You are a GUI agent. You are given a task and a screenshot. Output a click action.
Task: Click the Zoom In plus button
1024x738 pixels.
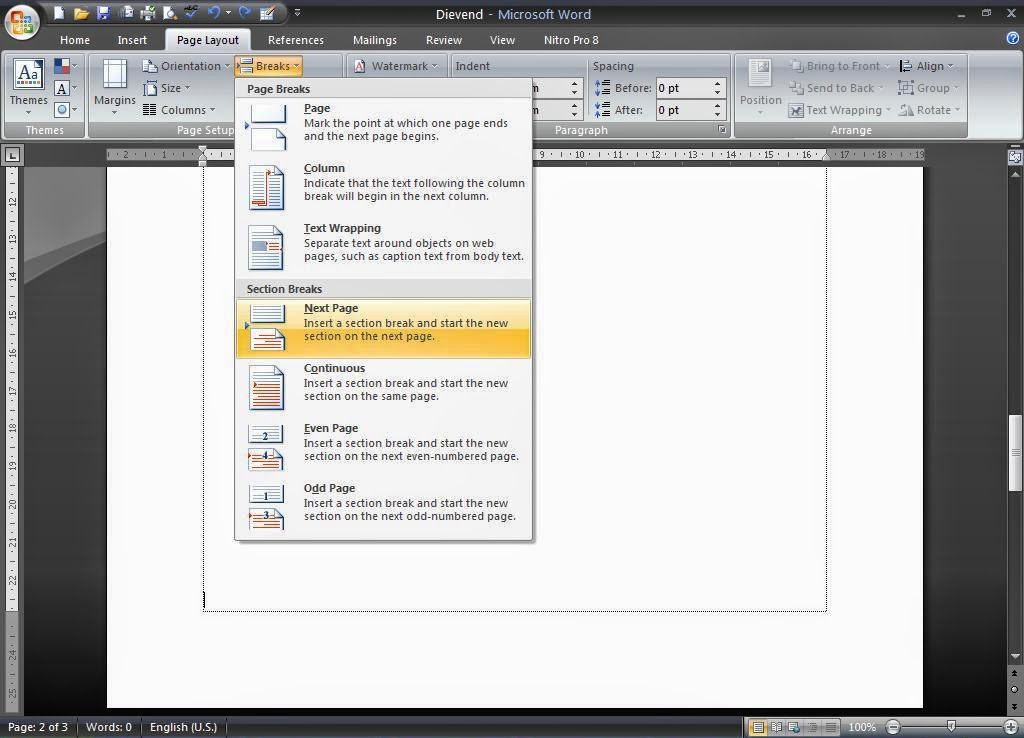coord(1010,727)
